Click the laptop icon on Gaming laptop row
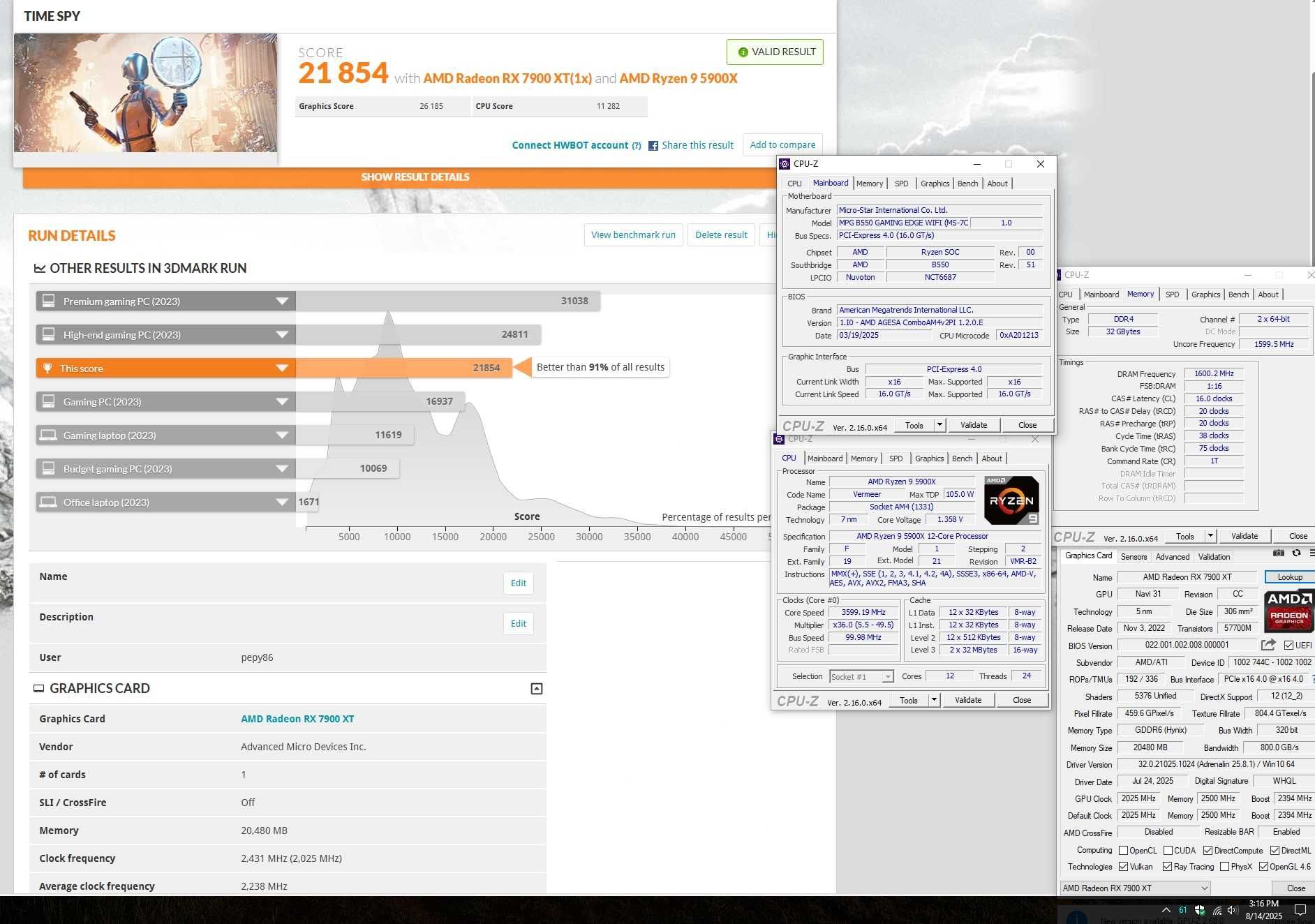The image size is (1315, 924). (48, 435)
